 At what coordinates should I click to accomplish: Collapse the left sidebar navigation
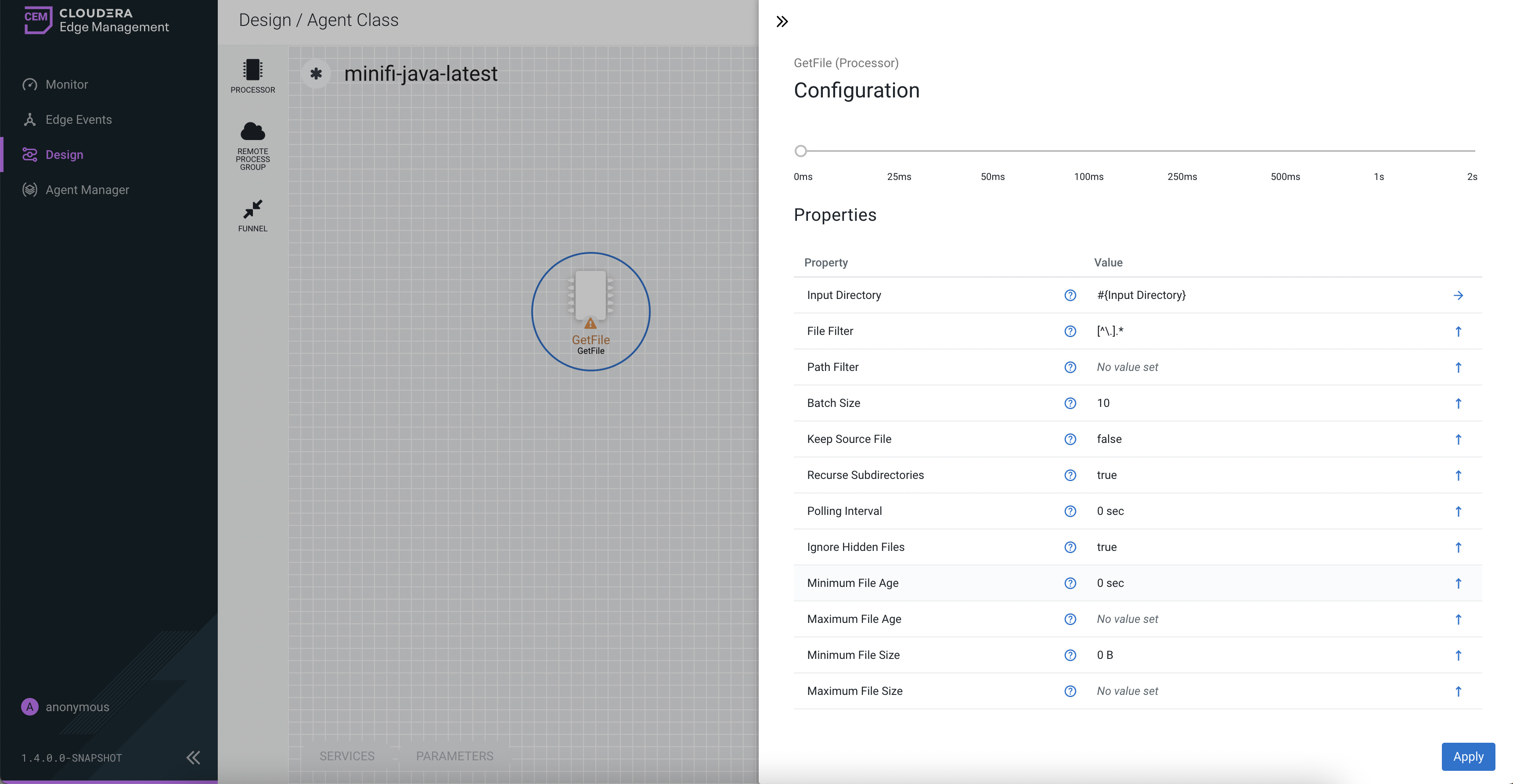point(193,758)
